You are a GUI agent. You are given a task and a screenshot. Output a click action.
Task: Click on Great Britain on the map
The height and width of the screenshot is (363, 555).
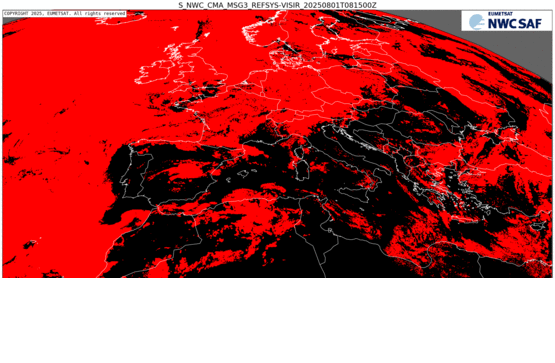click(x=198, y=67)
